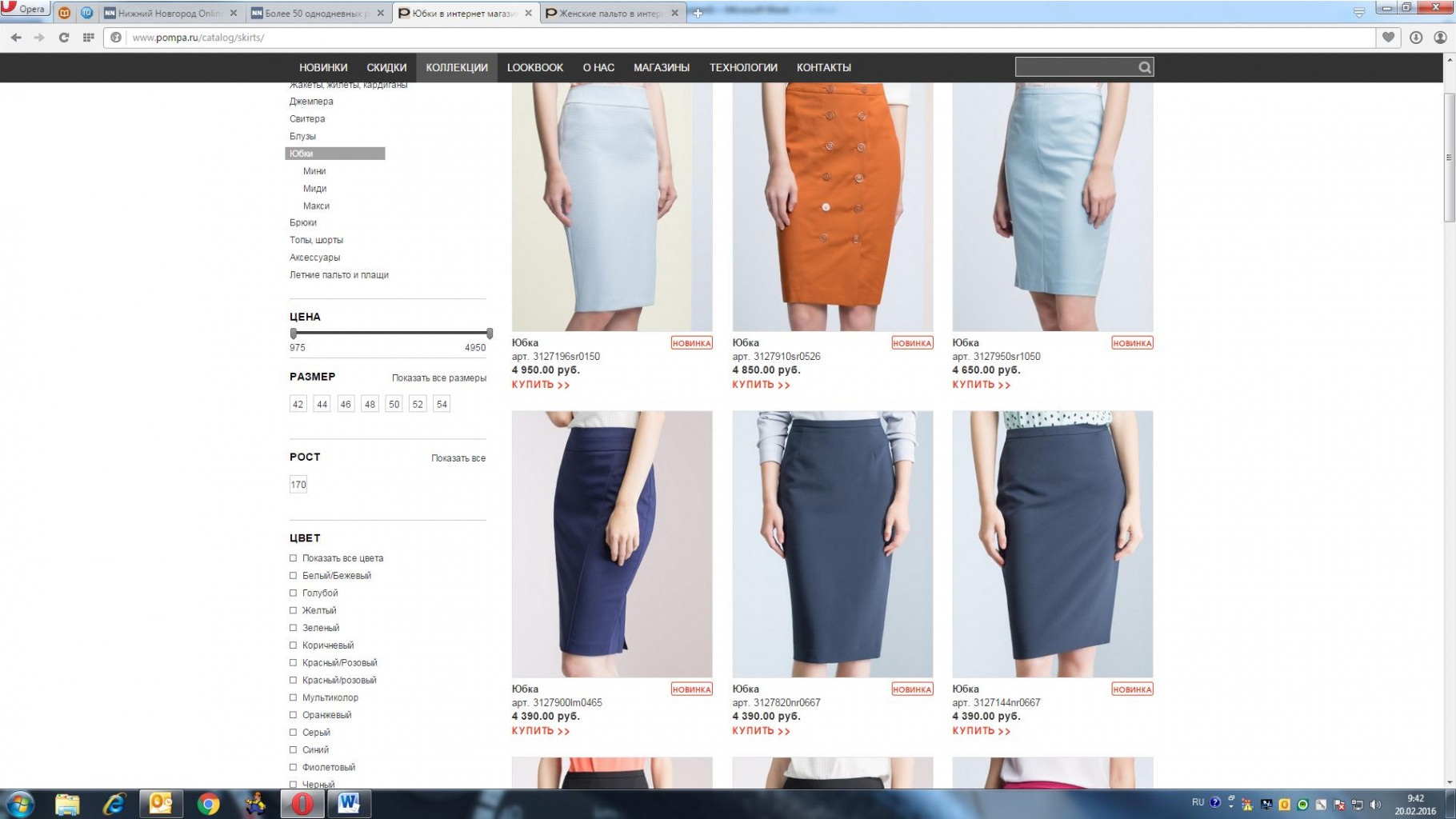Open Макси skirts subcategory
The width and height of the screenshot is (1456, 819).
coord(316,206)
